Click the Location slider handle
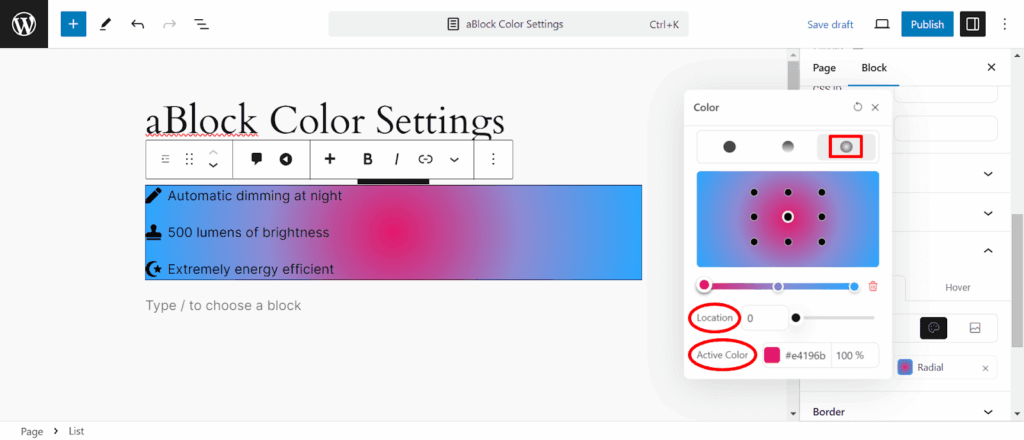 point(795,318)
